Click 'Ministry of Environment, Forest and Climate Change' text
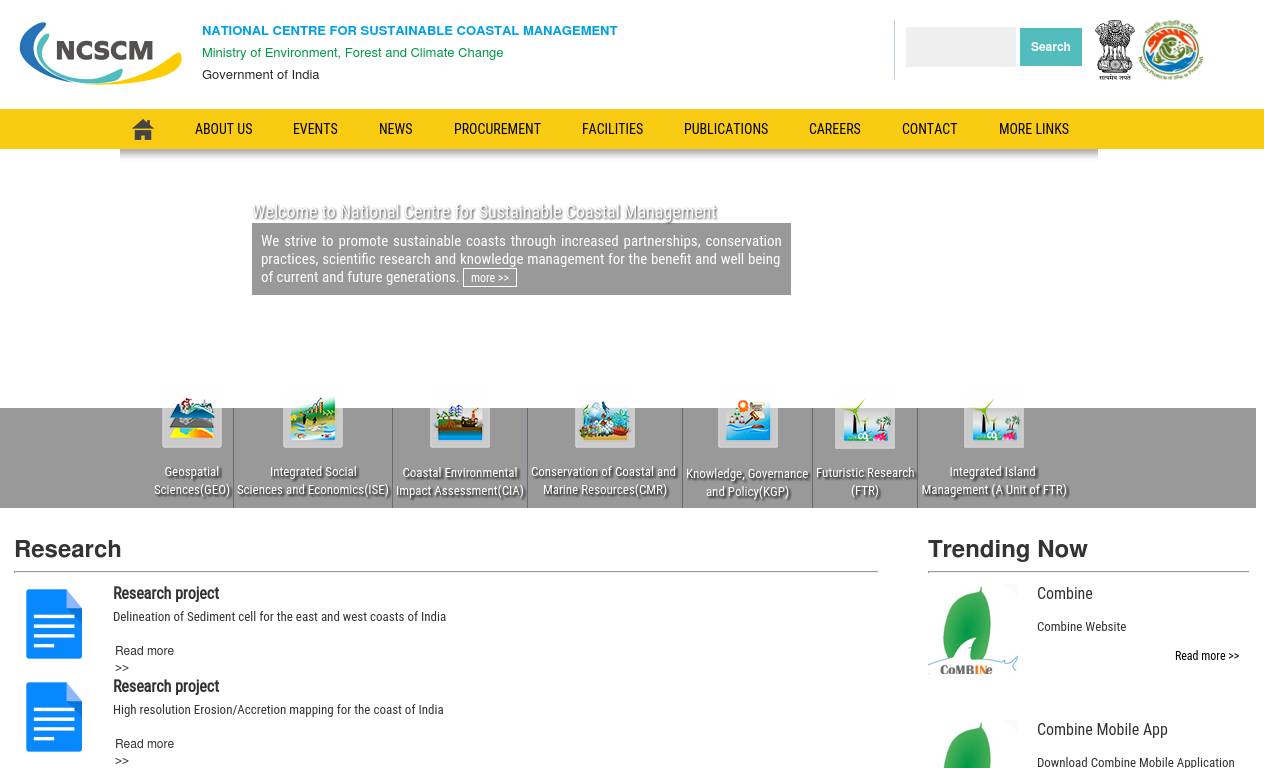Viewport: 1264px width, 768px height. point(353,53)
